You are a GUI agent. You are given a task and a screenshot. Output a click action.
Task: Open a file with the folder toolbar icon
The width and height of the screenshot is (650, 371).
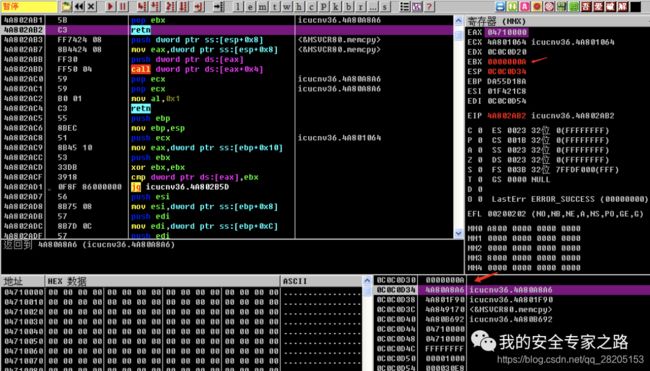pos(67,6)
